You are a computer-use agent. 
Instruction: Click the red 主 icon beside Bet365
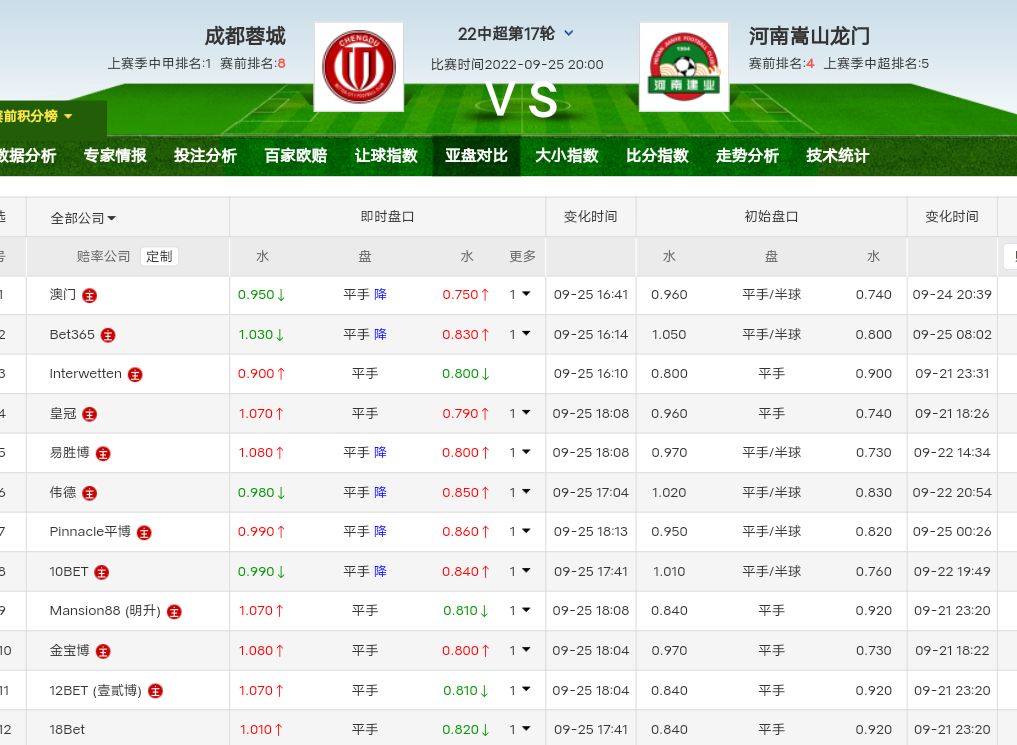(x=108, y=335)
